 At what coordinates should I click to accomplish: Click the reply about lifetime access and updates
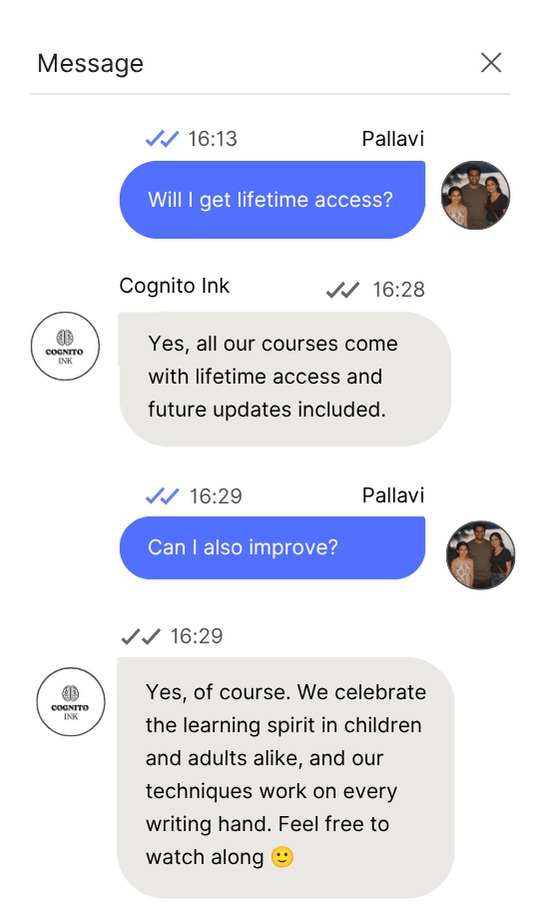(285, 378)
